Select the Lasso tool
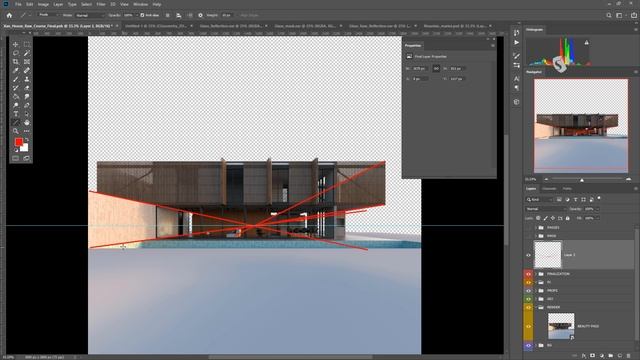The width and height of the screenshot is (640, 360). [16, 53]
